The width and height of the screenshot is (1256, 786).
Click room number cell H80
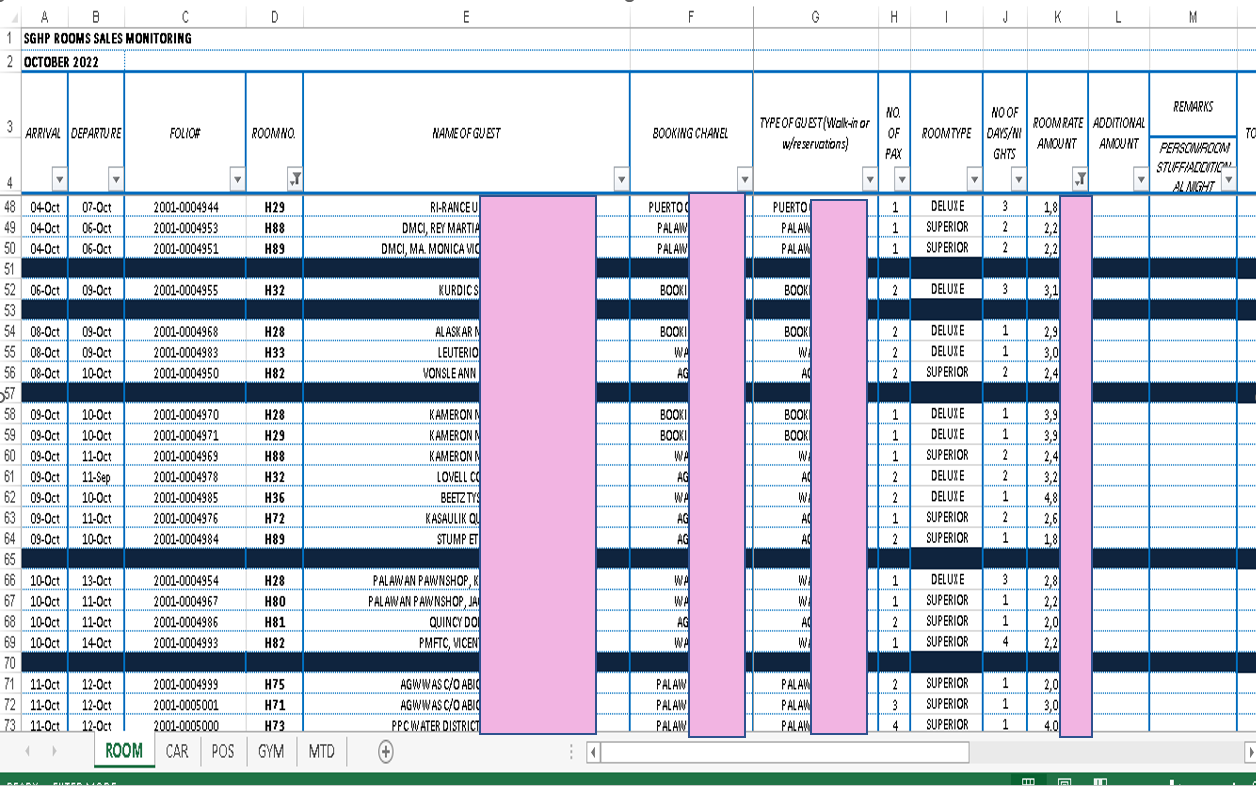[x=274, y=601]
